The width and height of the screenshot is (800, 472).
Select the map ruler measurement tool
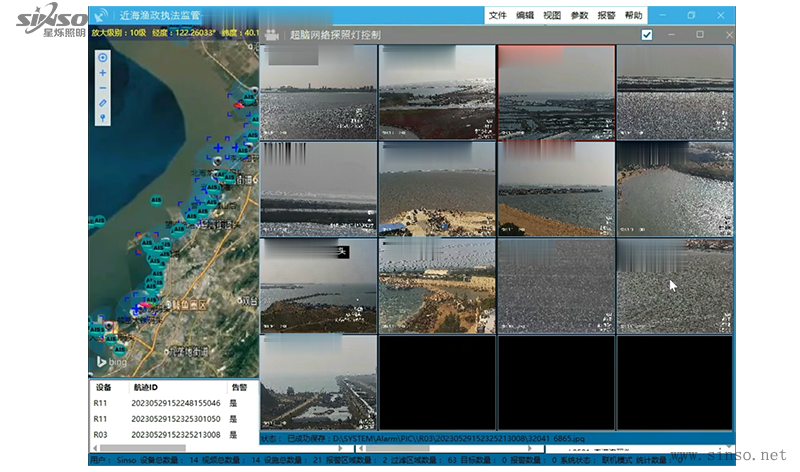pos(102,103)
